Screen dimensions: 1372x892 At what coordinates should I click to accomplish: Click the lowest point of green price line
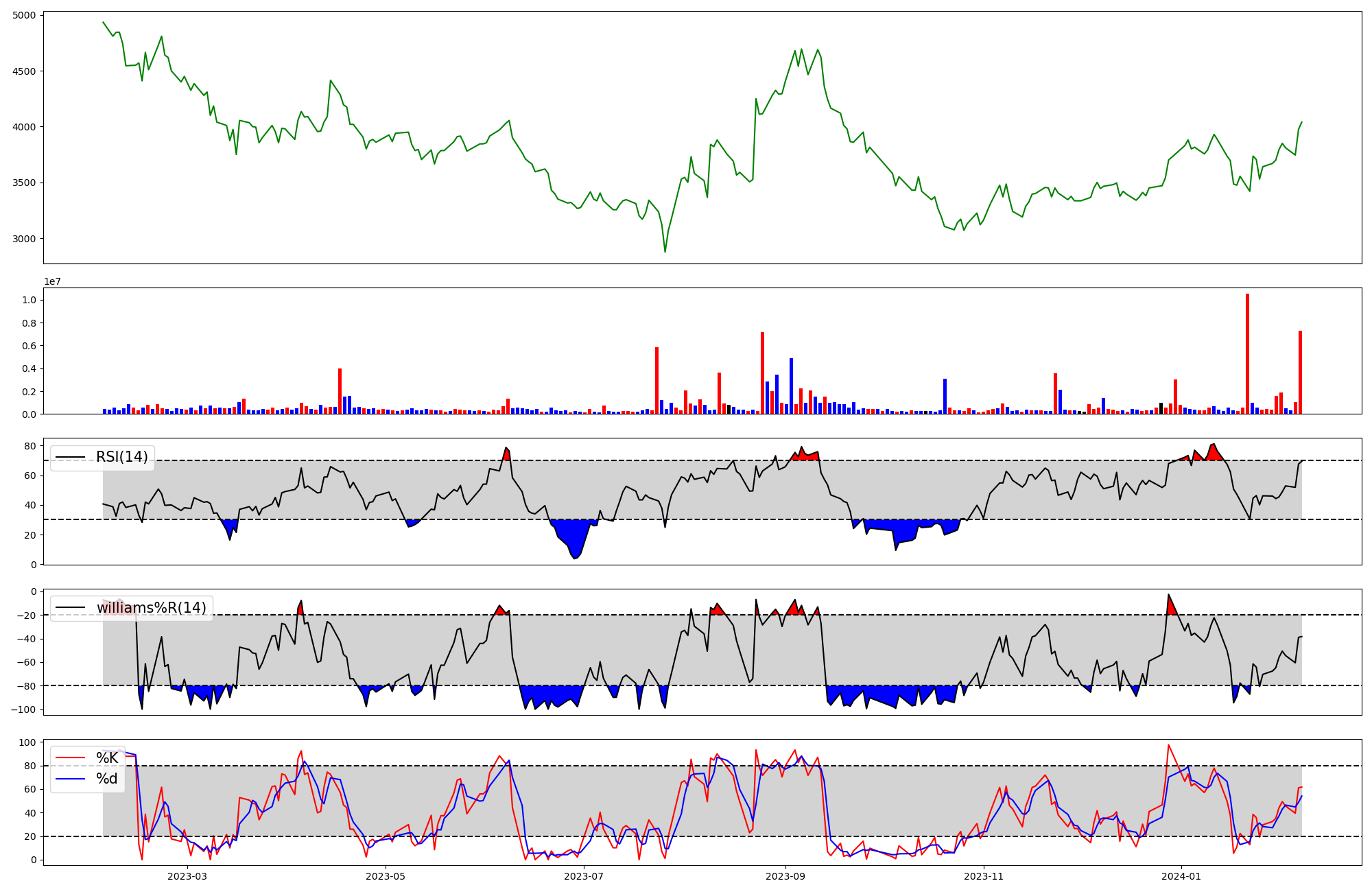click(x=665, y=251)
